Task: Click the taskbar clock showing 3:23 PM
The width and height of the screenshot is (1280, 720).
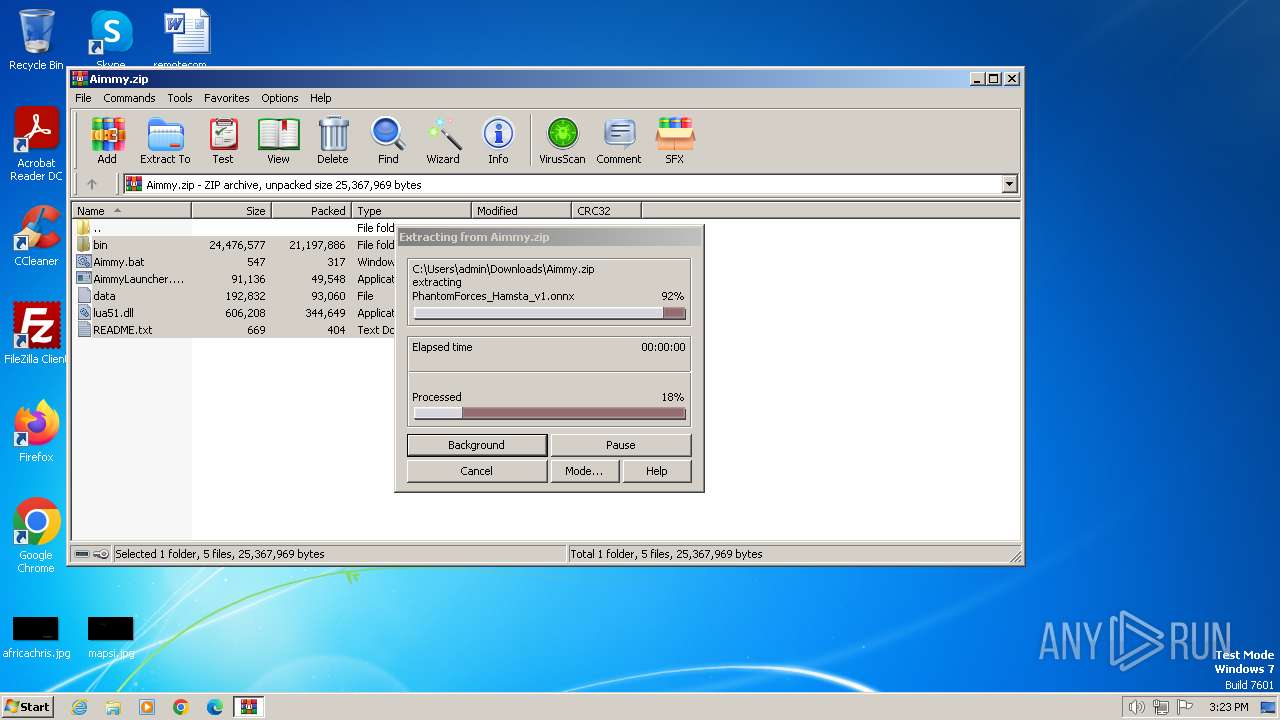Action: pyautogui.click(x=1228, y=707)
